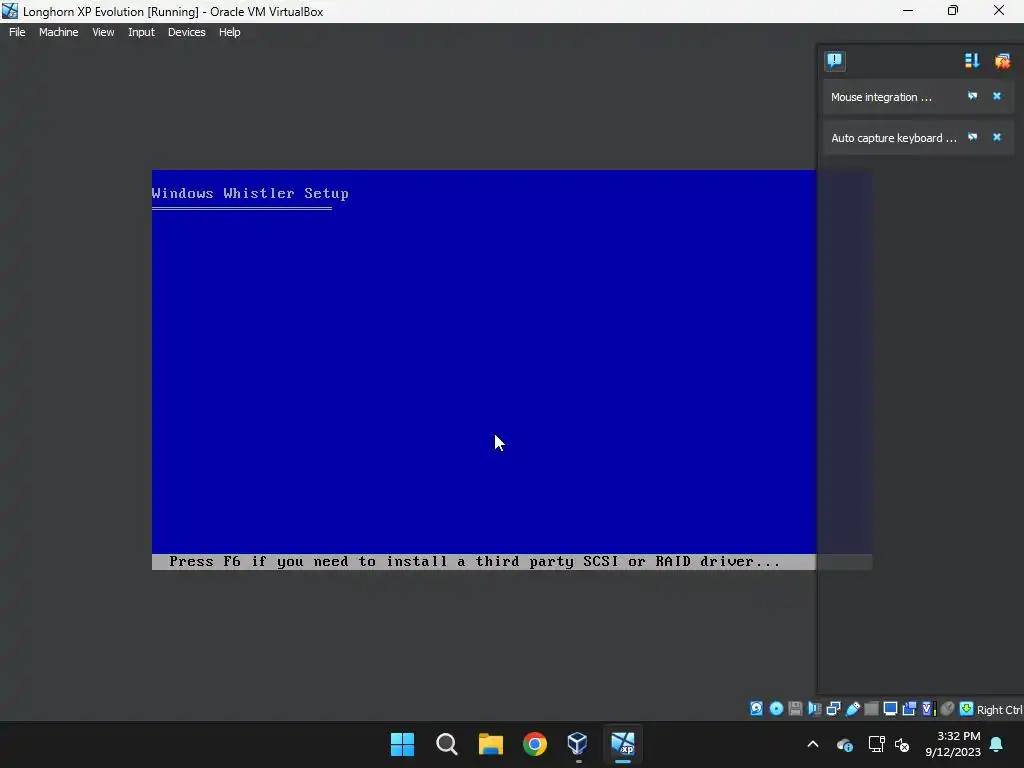Click the Right Ctrl host key label
Image resolution: width=1024 pixels, height=768 pixels.
tap(1000, 710)
